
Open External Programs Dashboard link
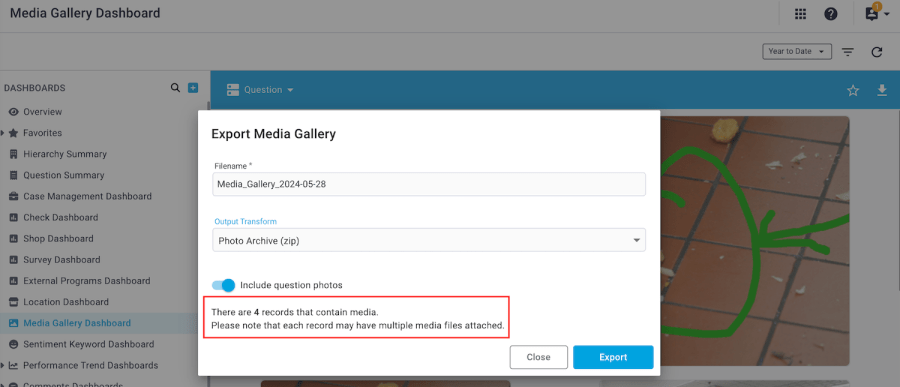pos(87,281)
